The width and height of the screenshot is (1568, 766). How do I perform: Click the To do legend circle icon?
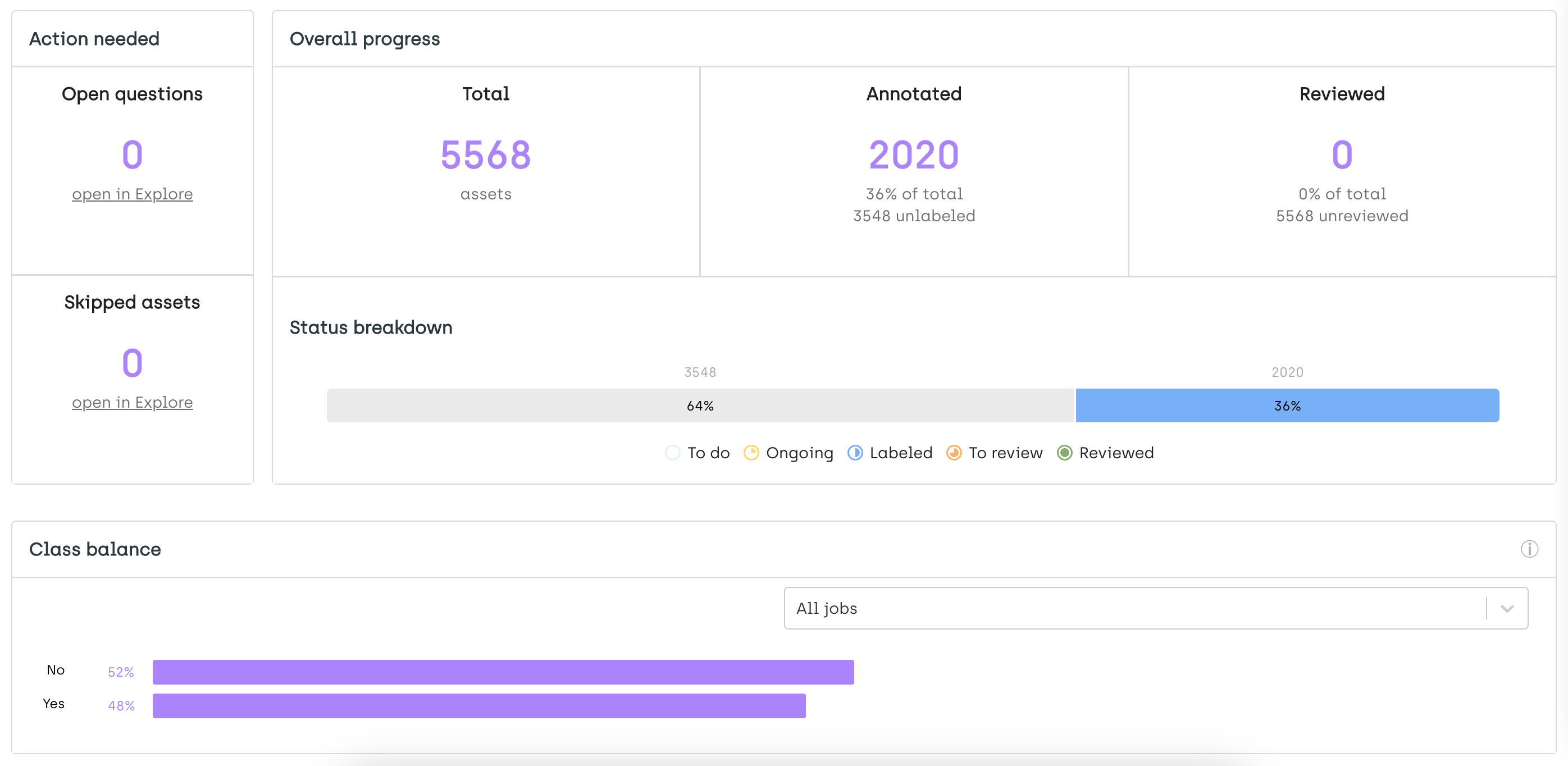pyautogui.click(x=672, y=453)
